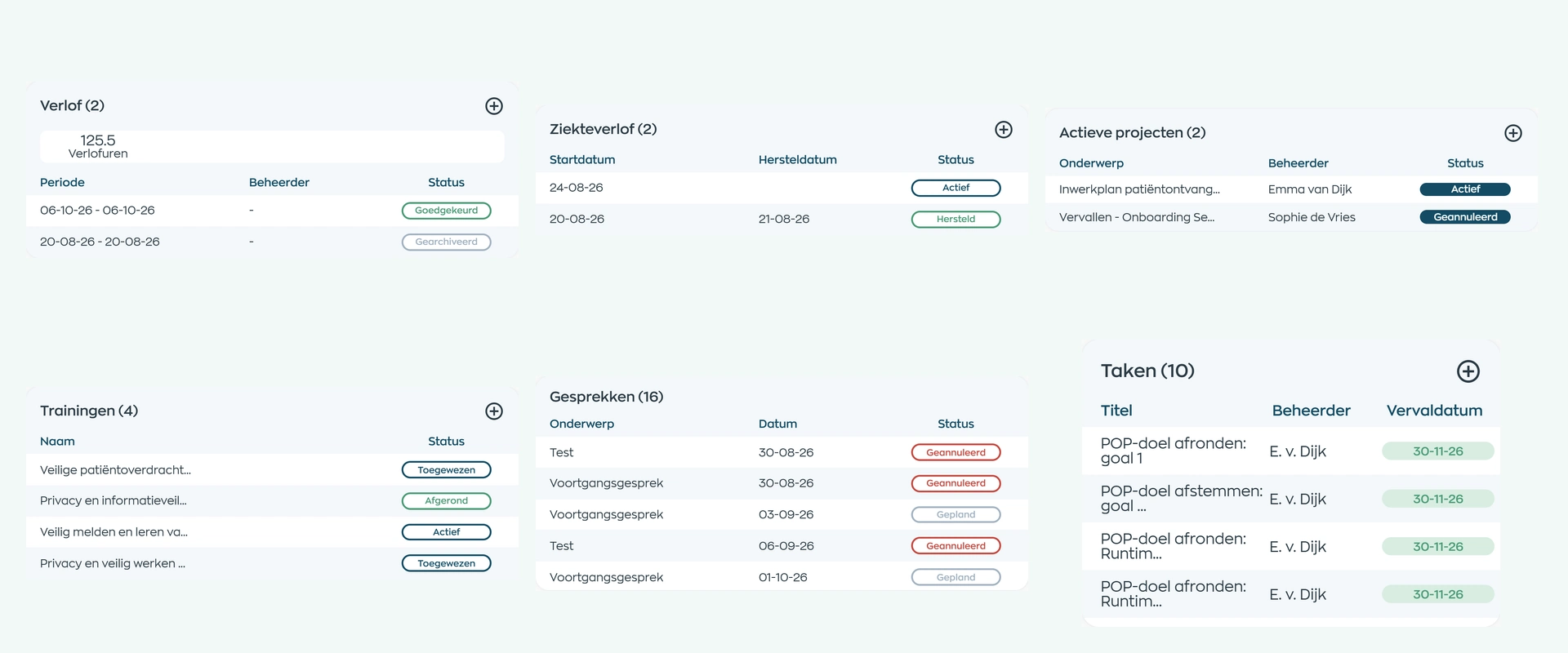Screen dimensions: 1568x653
Task: Create a new task in Taken card
Action: point(1468,371)
